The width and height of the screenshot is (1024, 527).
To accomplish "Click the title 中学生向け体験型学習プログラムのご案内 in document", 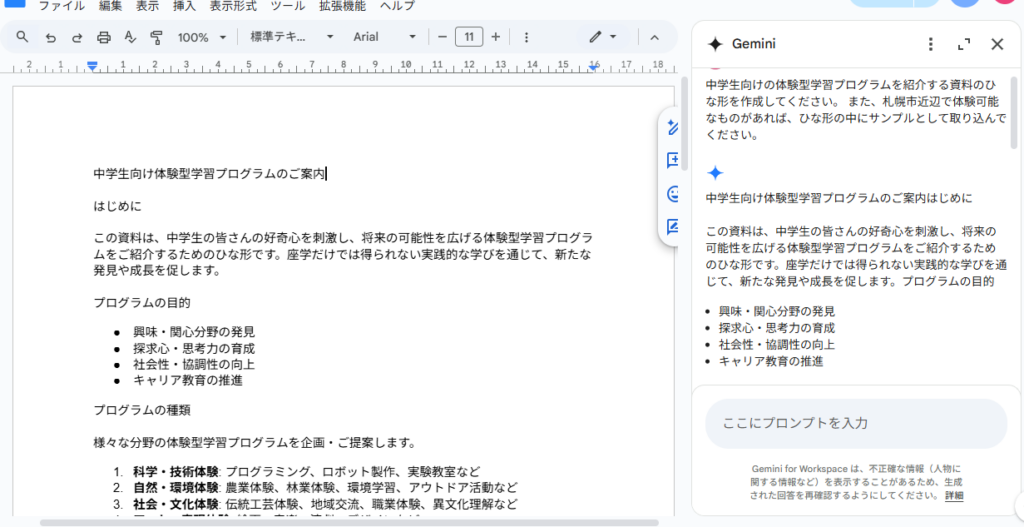I will coord(209,174).
